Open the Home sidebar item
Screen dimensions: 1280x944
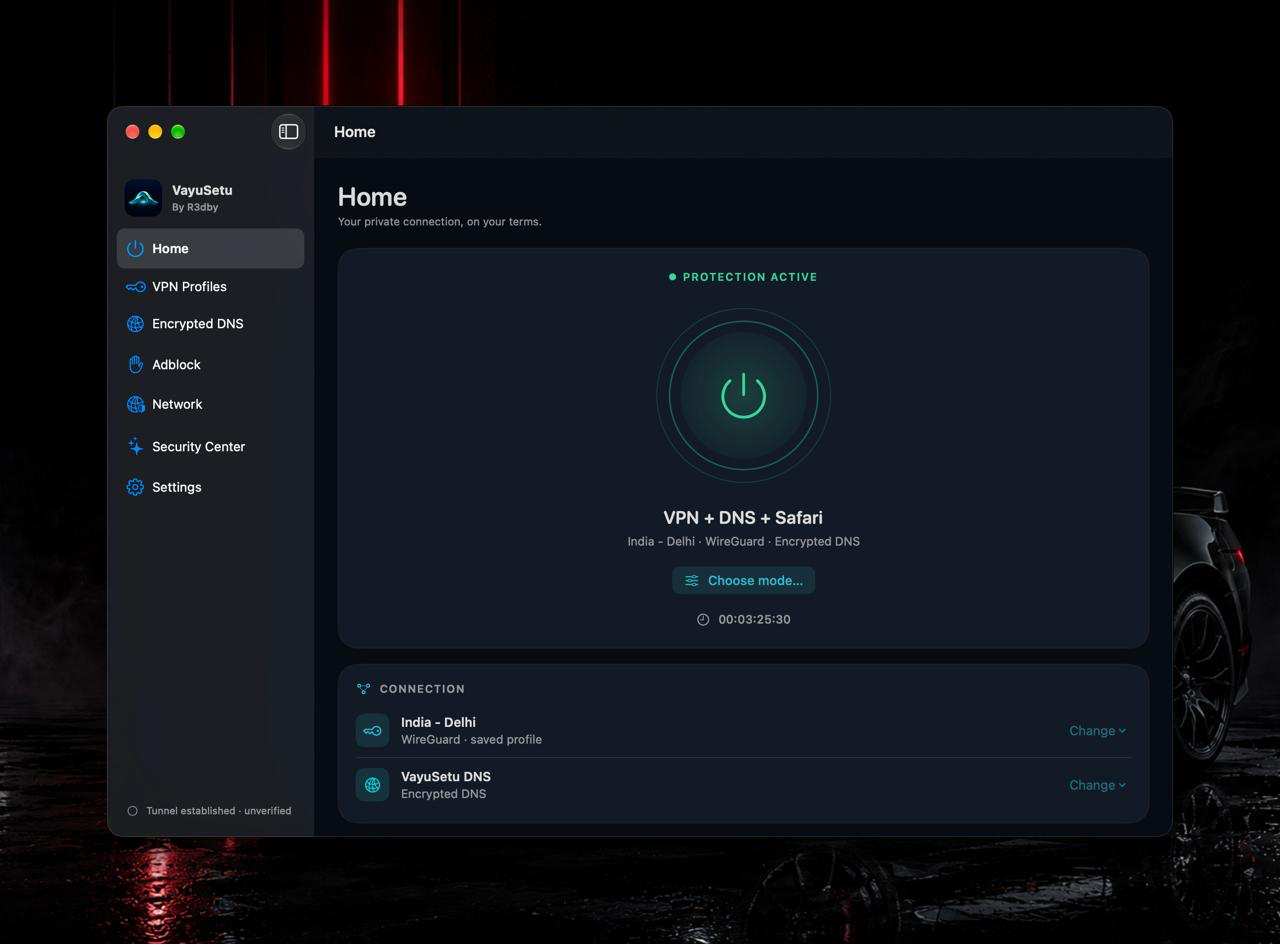click(210, 248)
